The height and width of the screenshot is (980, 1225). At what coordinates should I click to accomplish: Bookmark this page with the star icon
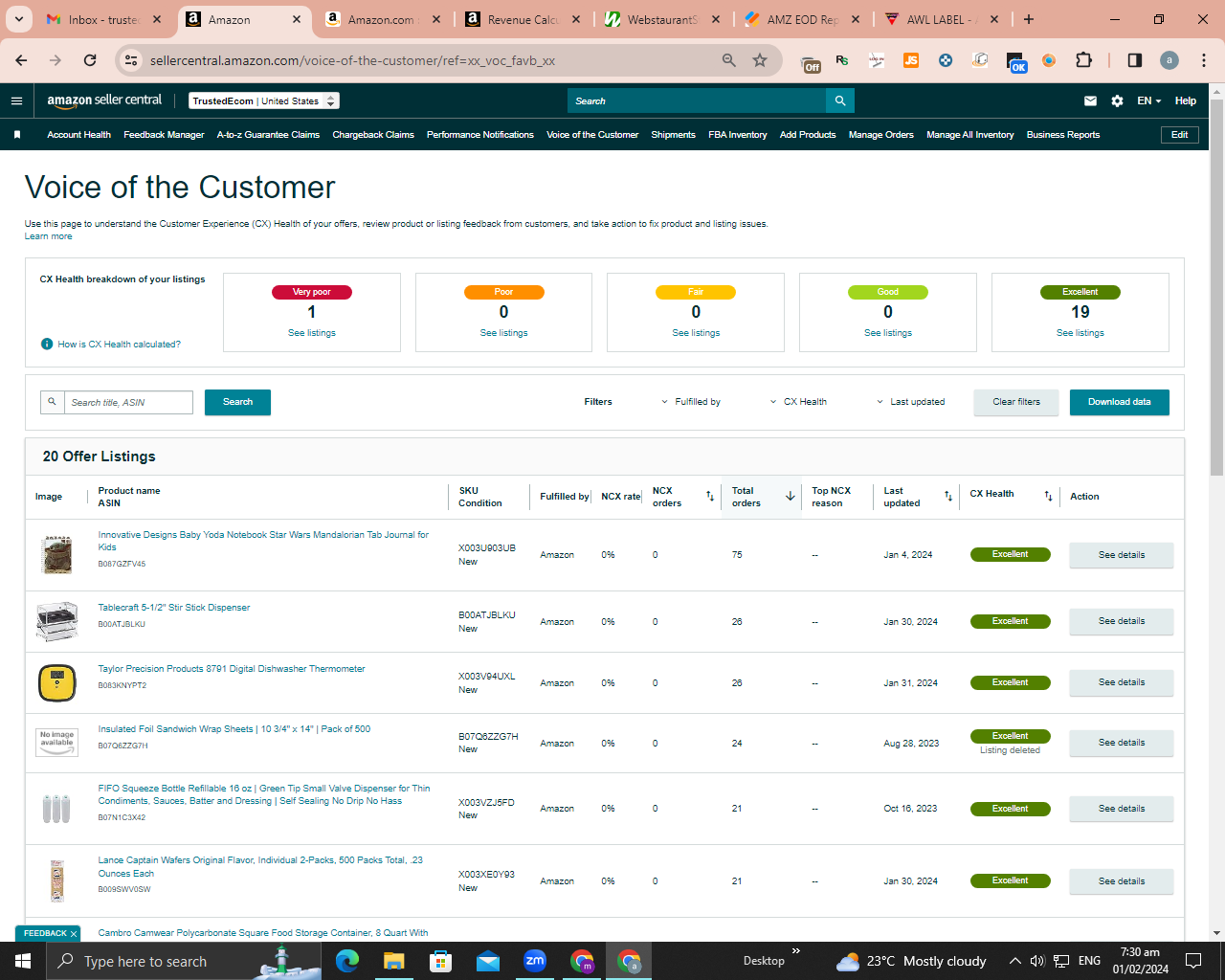[760, 60]
